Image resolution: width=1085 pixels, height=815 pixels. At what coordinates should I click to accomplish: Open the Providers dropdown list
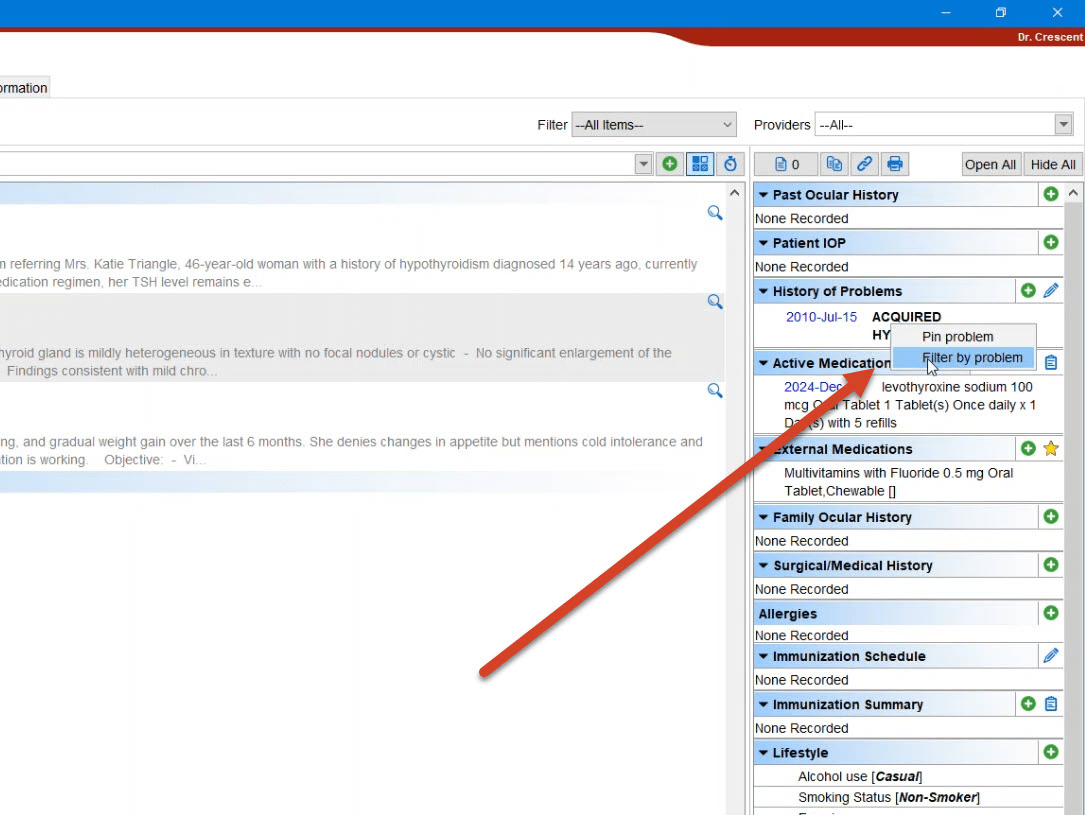[943, 125]
